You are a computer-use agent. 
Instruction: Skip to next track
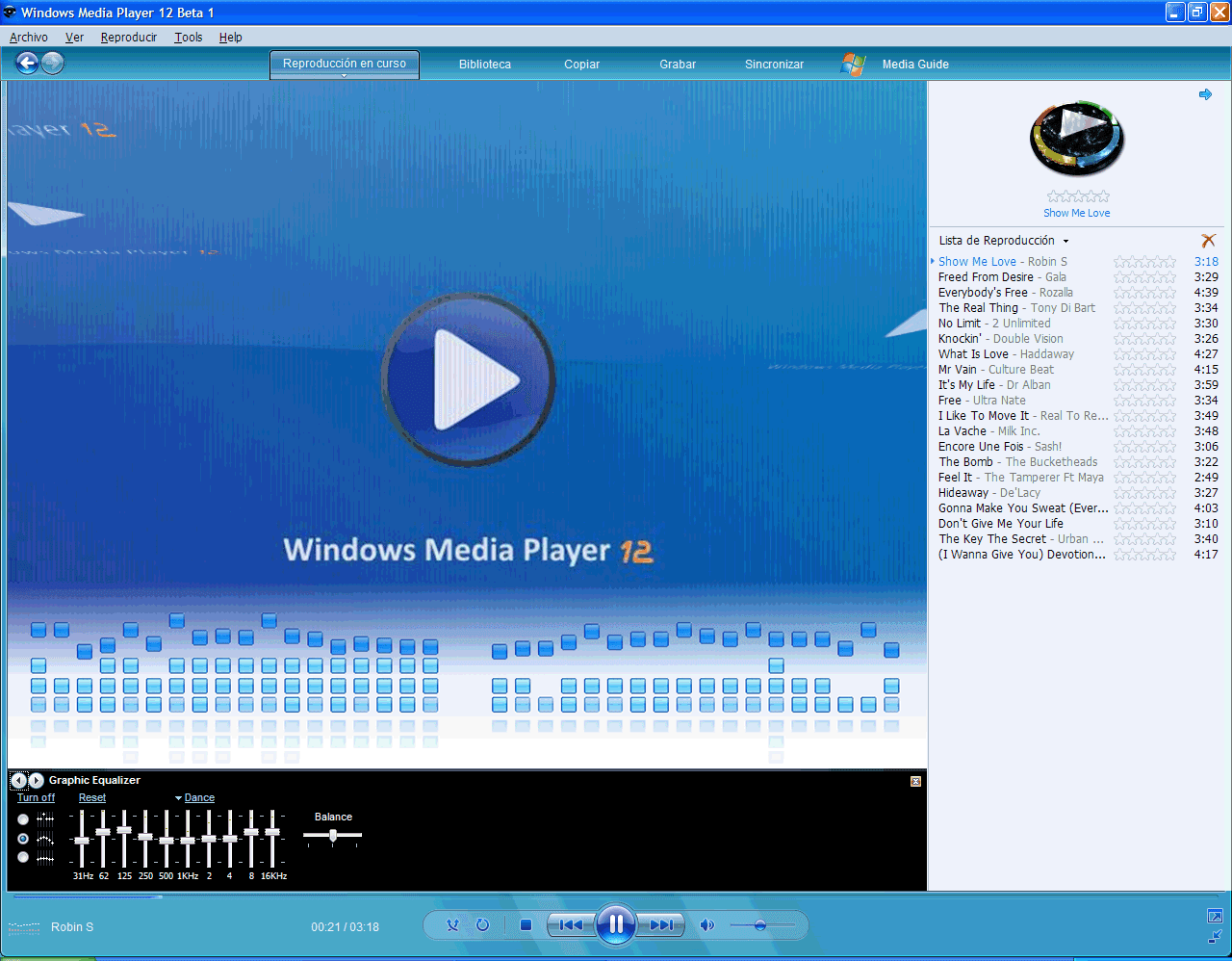pyautogui.click(x=661, y=924)
